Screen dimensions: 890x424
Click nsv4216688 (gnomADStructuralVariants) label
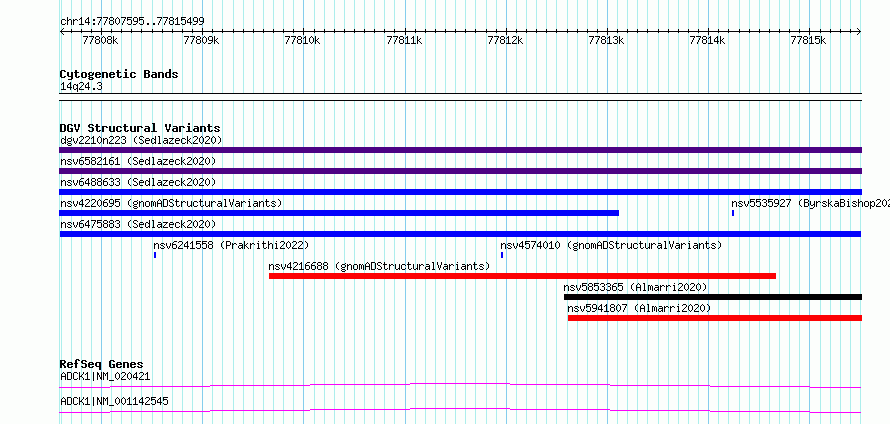point(379,266)
